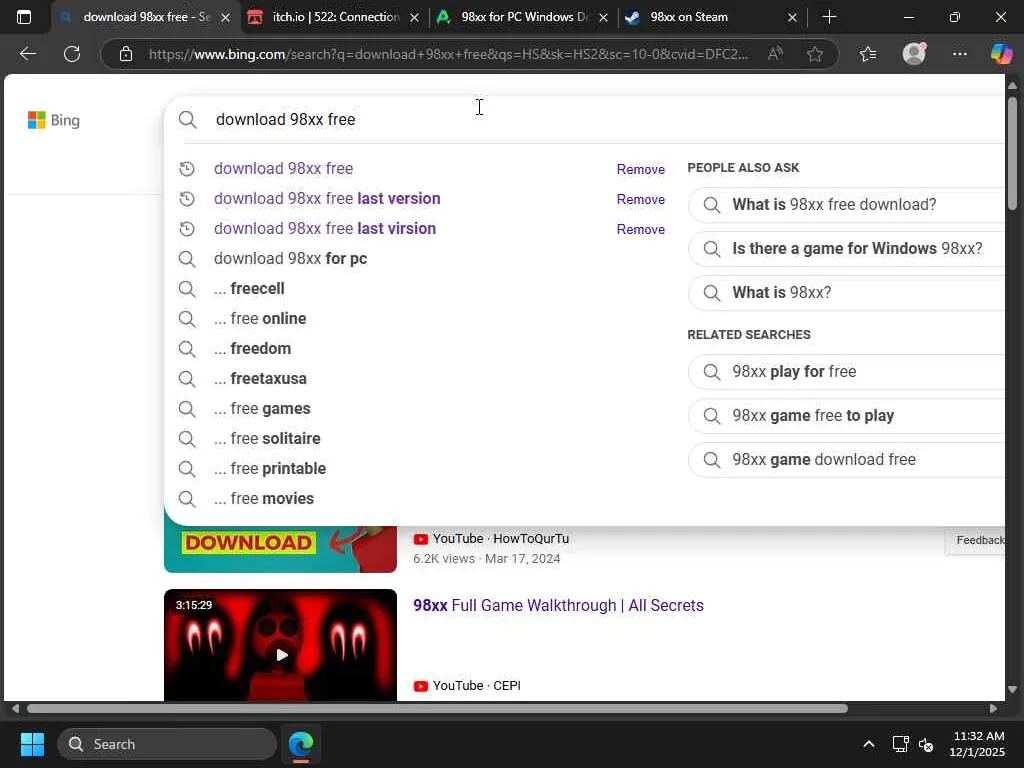This screenshot has height=768, width=1024.
Task: Click the network status tray icon
Action: pos(901,744)
